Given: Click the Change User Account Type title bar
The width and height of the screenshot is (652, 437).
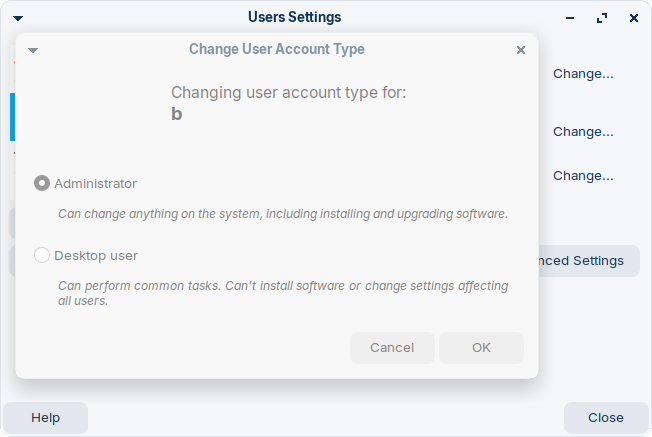Looking at the screenshot, I should (x=277, y=49).
